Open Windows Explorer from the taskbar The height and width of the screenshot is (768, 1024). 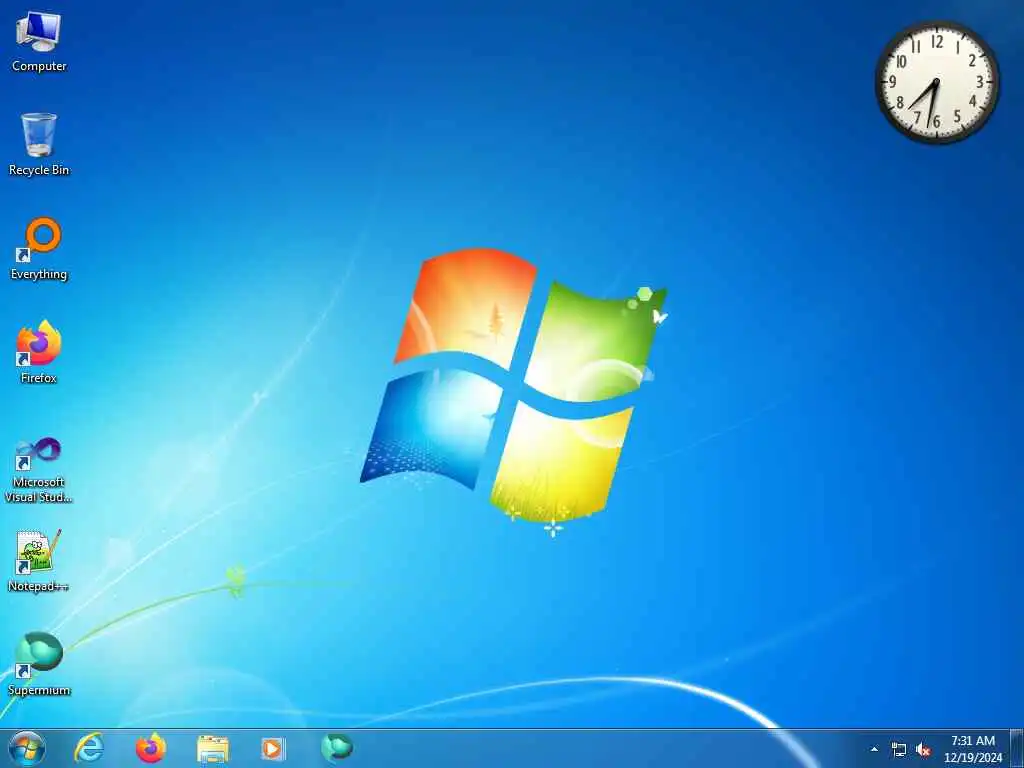point(213,749)
